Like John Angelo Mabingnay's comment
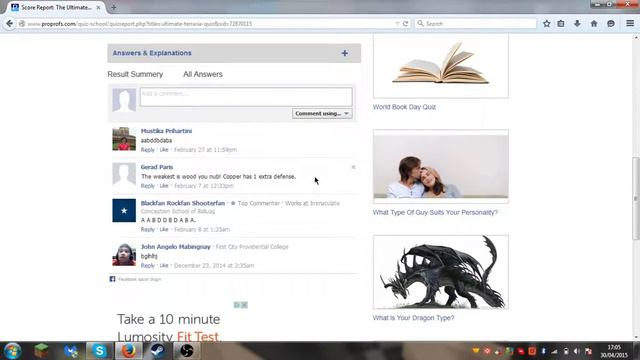This screenshot has height=360, width=640. click(164, 265)
